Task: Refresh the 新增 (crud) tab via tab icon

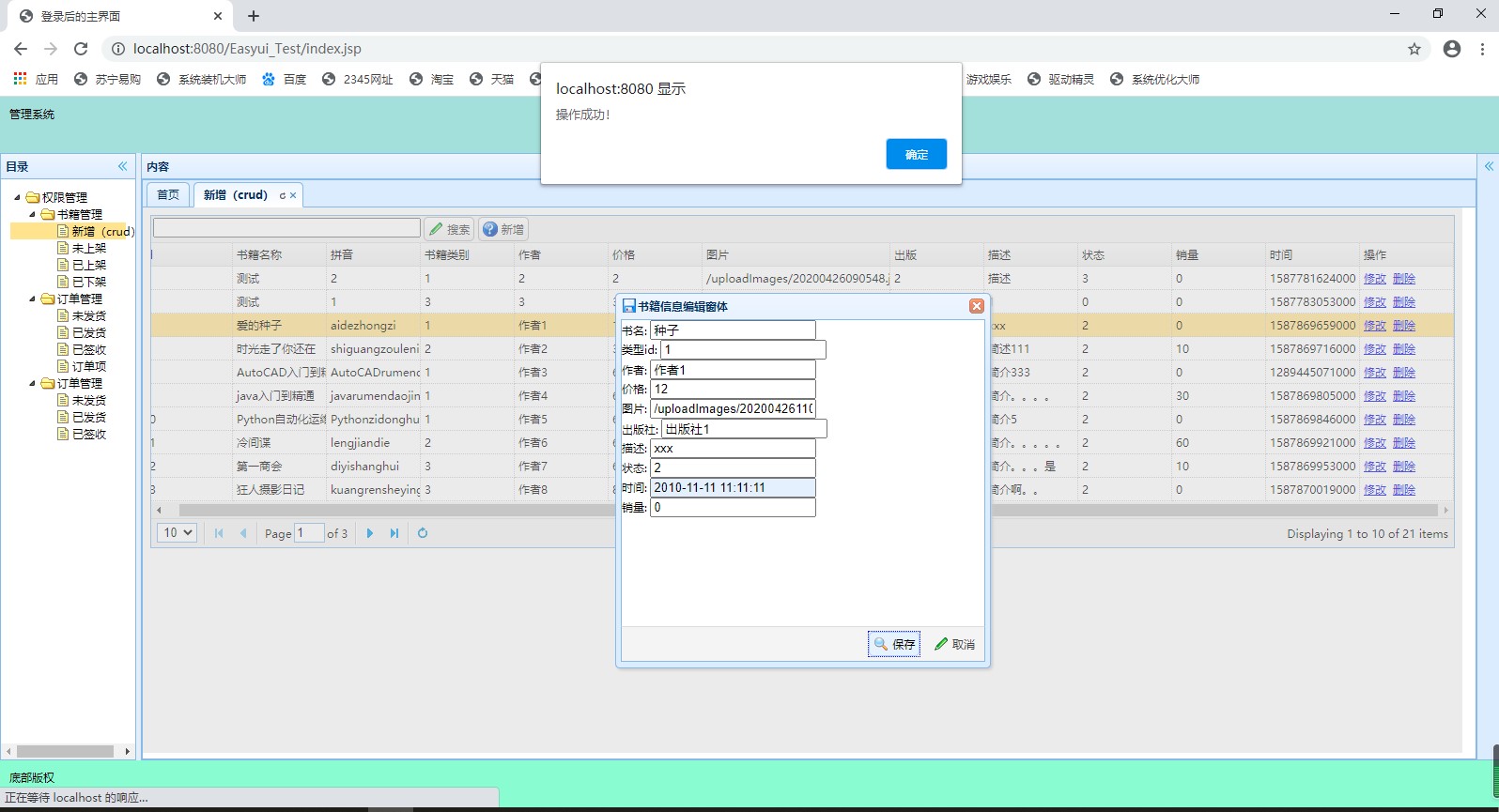Action: point(282,195)
